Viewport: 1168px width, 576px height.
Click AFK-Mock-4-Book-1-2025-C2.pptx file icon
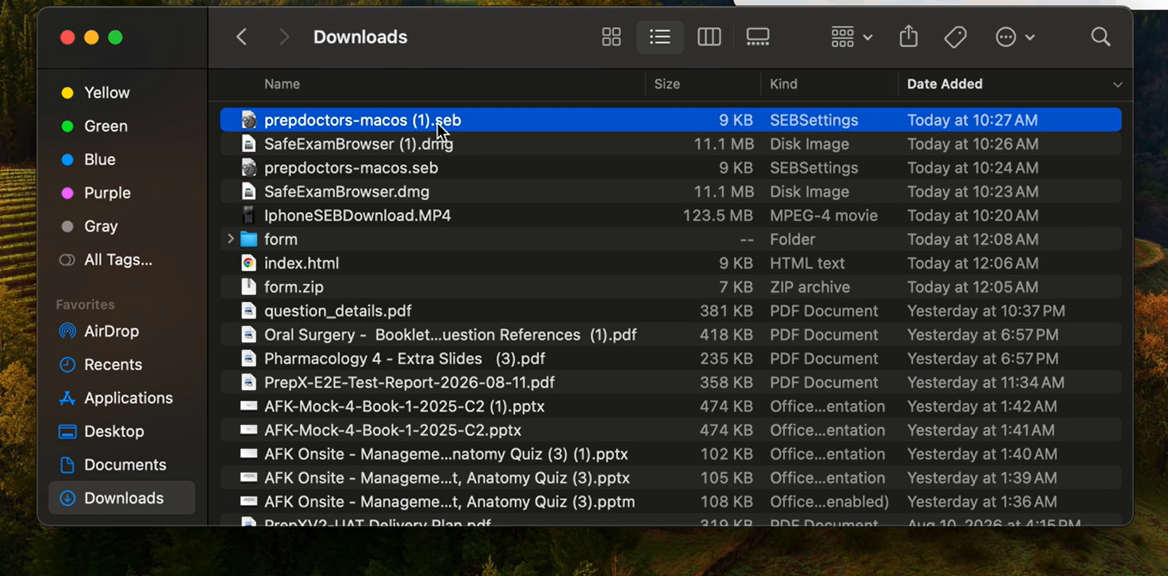pos(249,430)
